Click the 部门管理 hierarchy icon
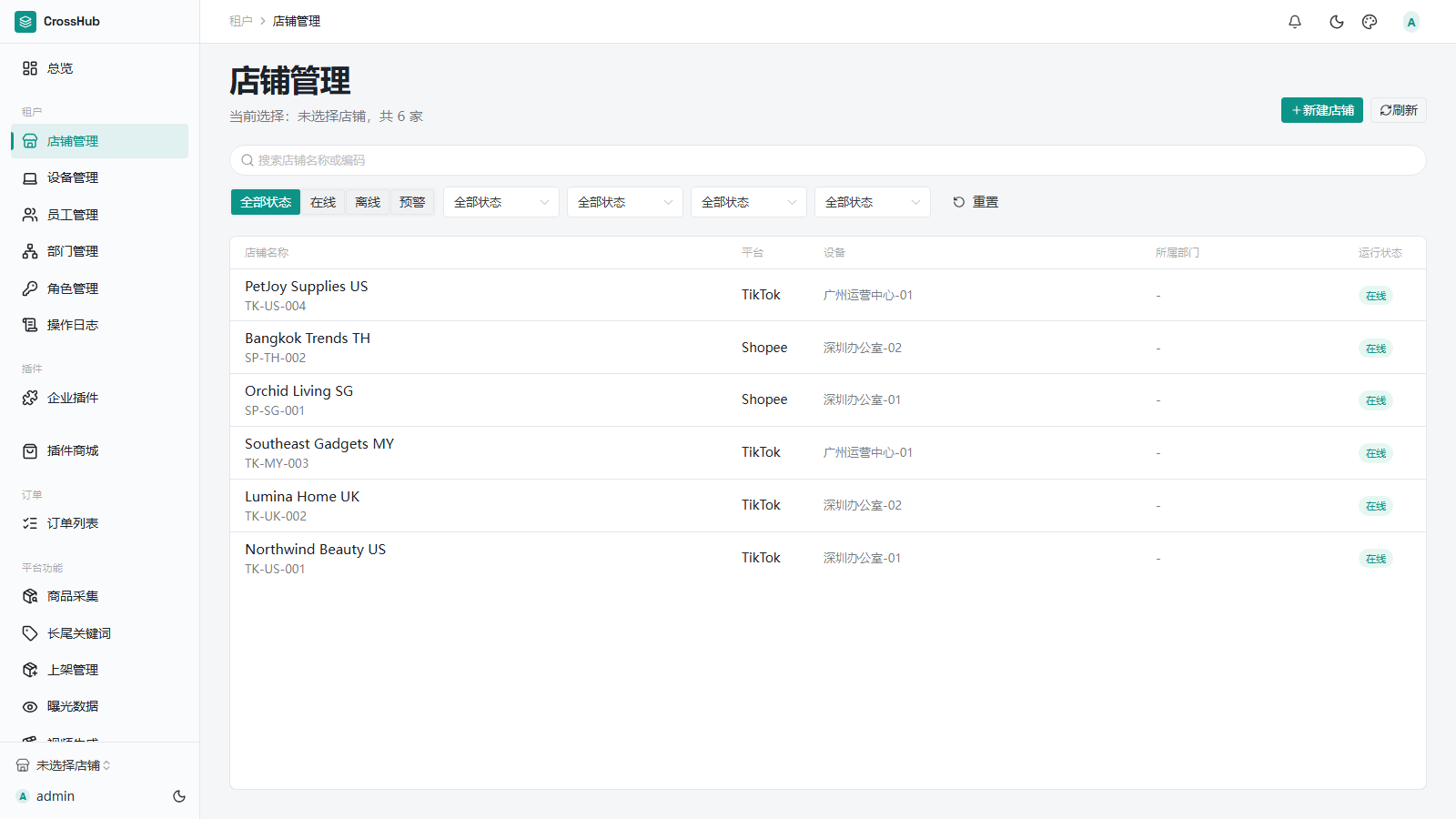 (30, 251)
